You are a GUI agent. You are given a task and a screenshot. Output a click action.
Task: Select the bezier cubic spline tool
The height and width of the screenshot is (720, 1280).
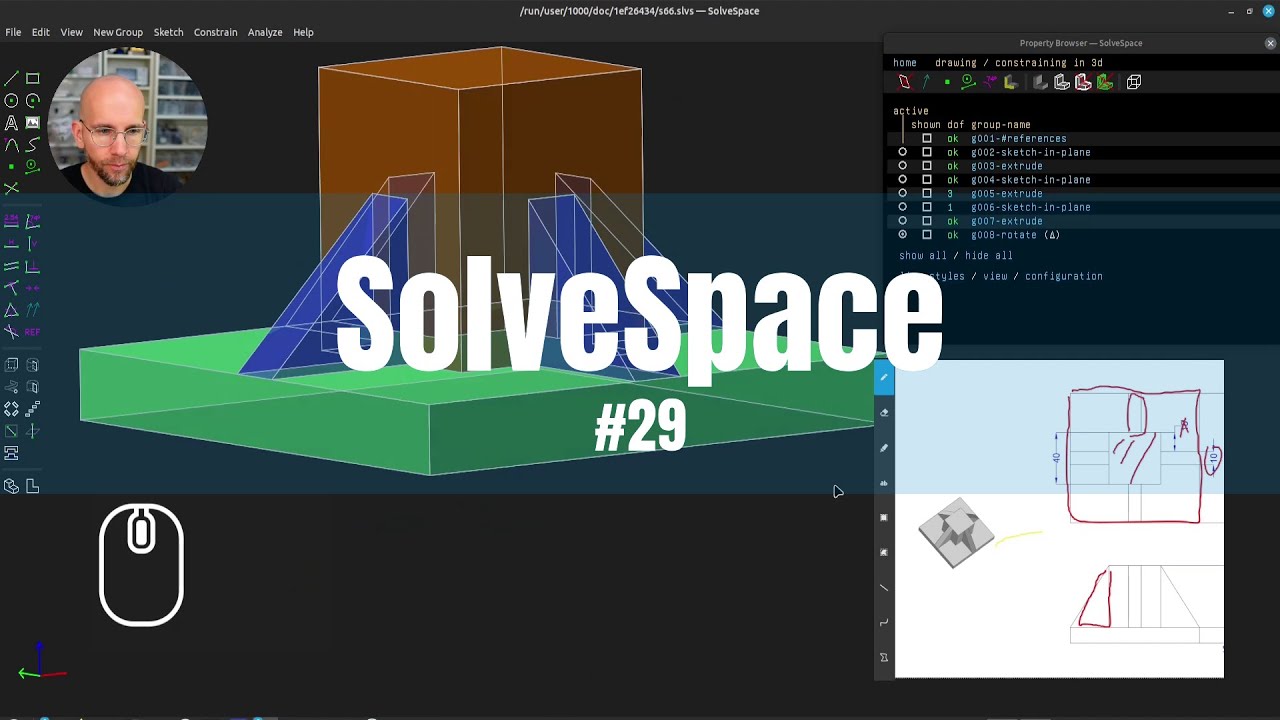tap(32, 144)
